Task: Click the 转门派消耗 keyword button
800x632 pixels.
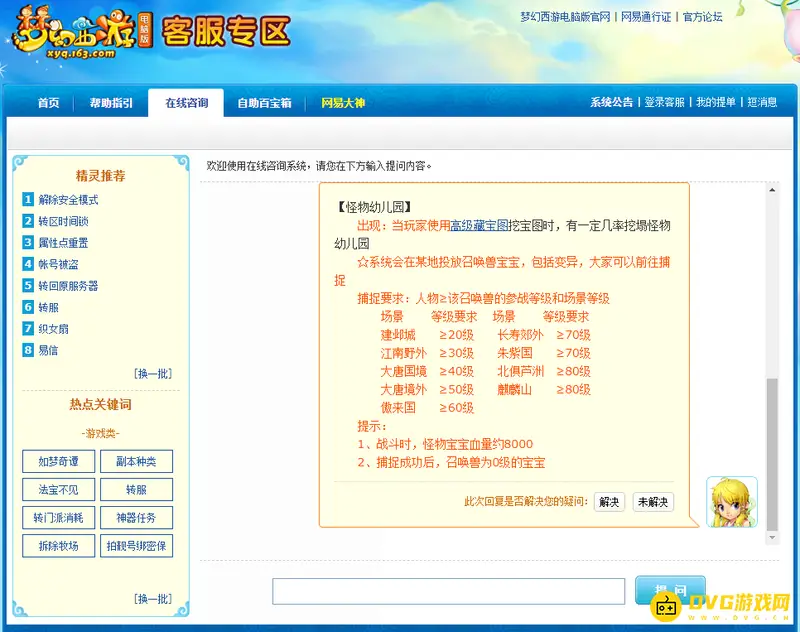Action: (59, 518)
